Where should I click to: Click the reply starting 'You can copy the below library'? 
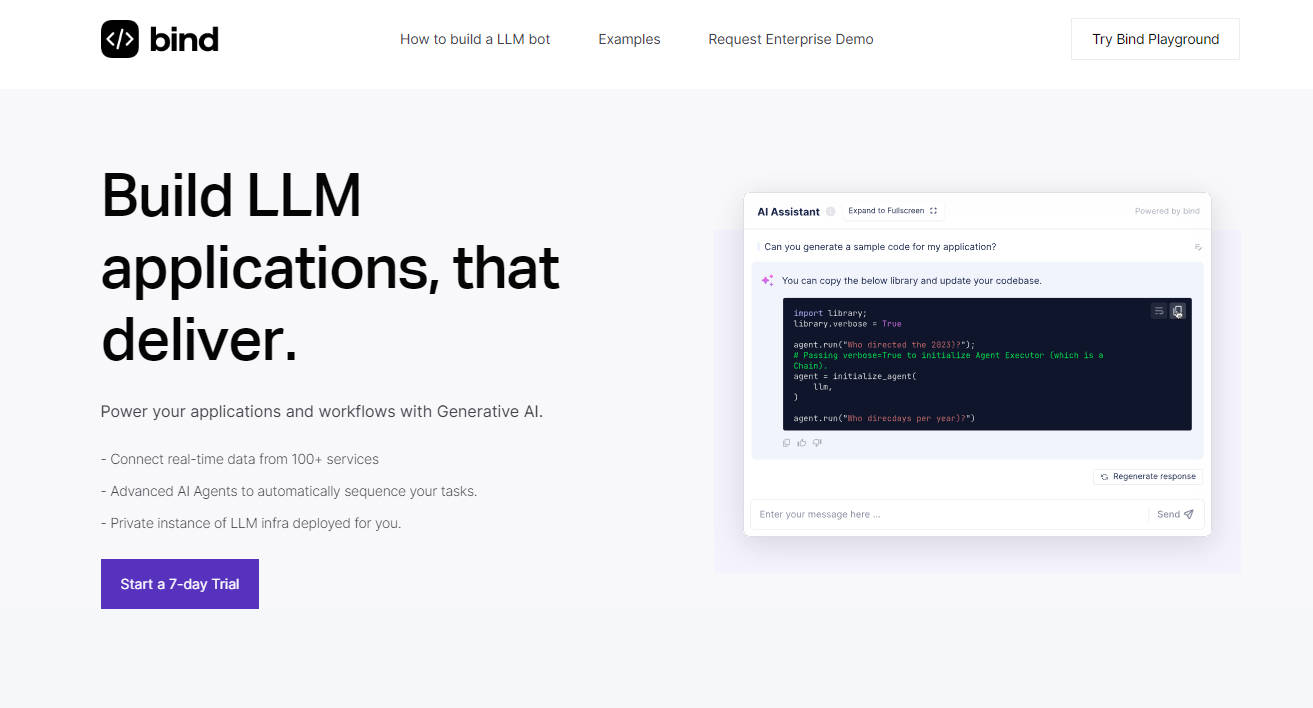click(912, 281)
